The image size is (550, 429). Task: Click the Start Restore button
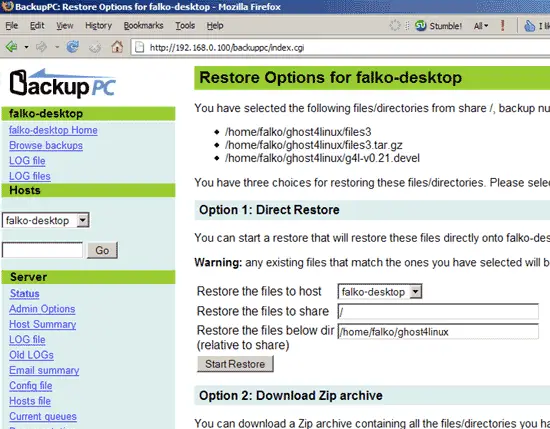[235, 364]
